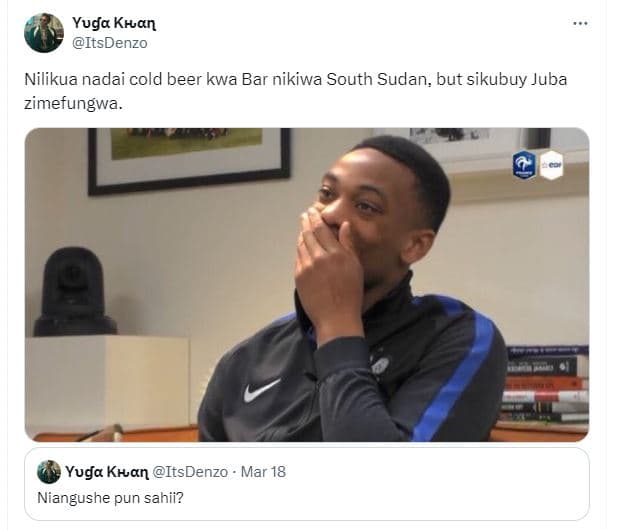The width and height of the screenshot is (624, 530).
Task: Click the quoted tweet's Yuga Khan name
Action: click(108, 471)
